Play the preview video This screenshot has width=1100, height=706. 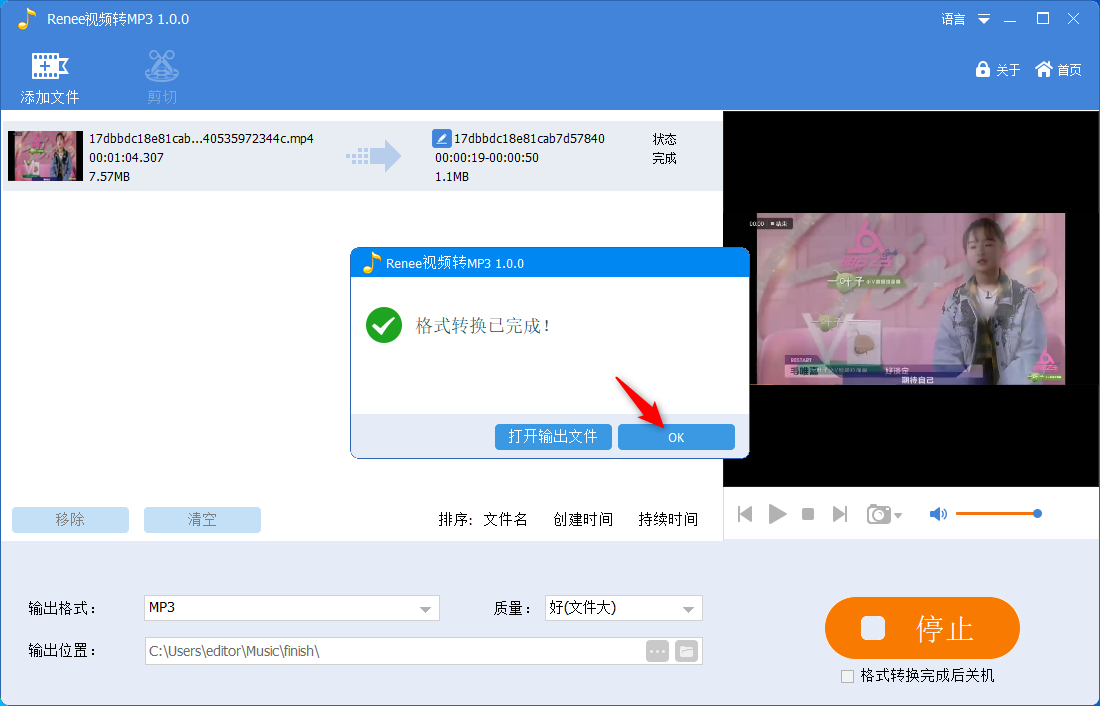coord(777,514)
